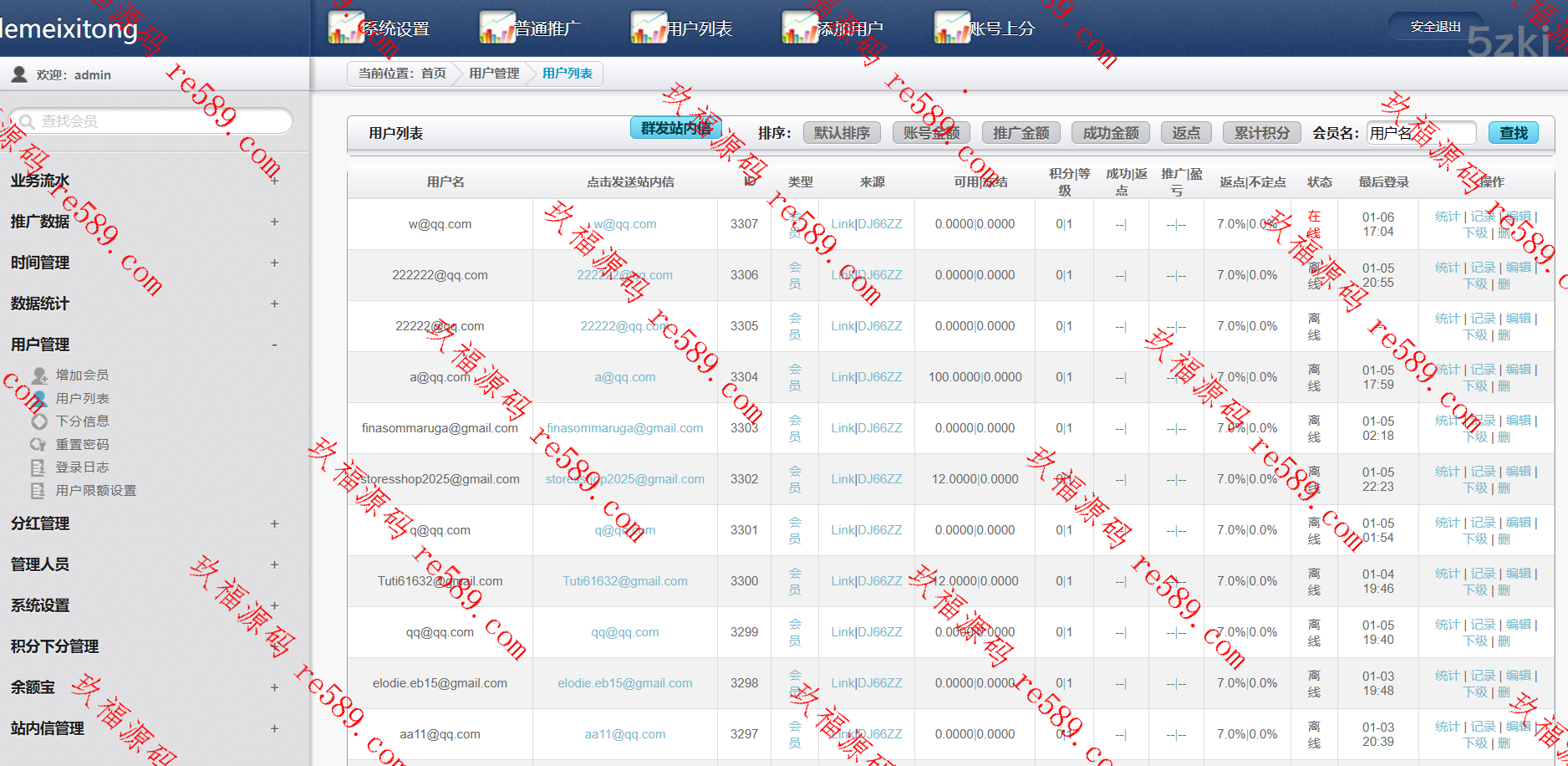Viewport: 1568px width, 766px height.
Task: Open 用户限额设置 in the sidebar
Action: (95, 491)
